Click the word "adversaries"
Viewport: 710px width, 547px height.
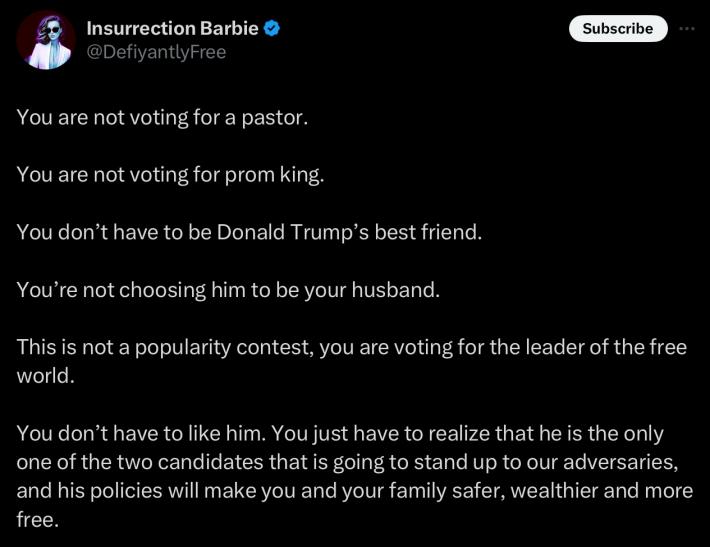point(619,462)
